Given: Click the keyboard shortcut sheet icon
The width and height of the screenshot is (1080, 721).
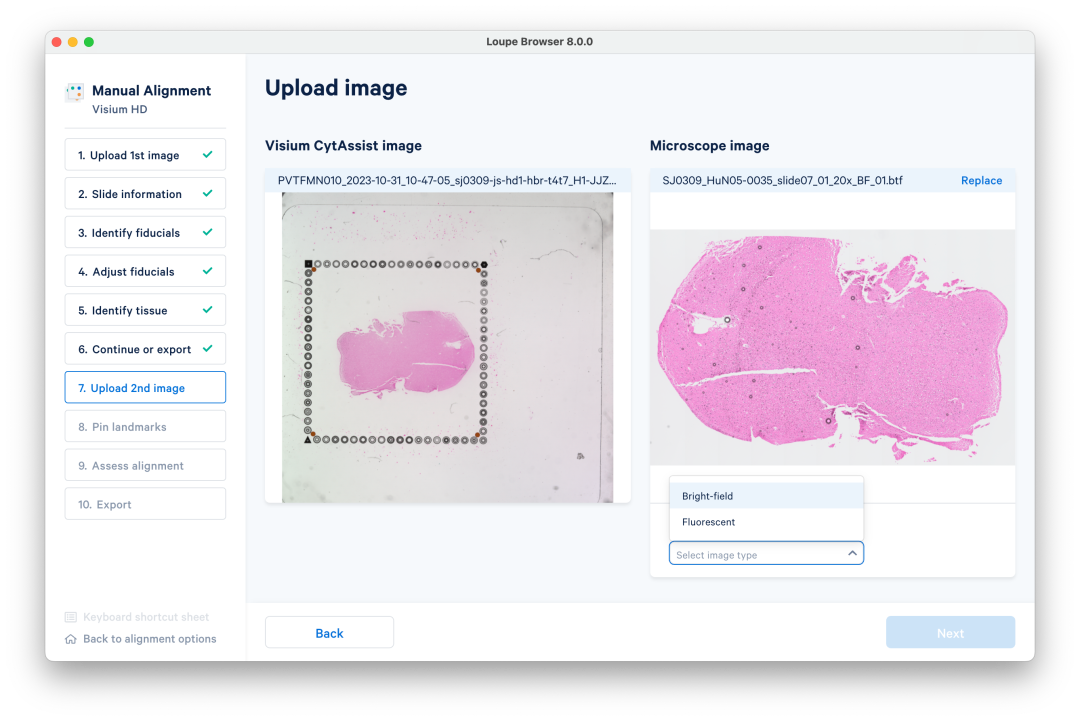Looking at the screenshot, I should tap(70, 617).
